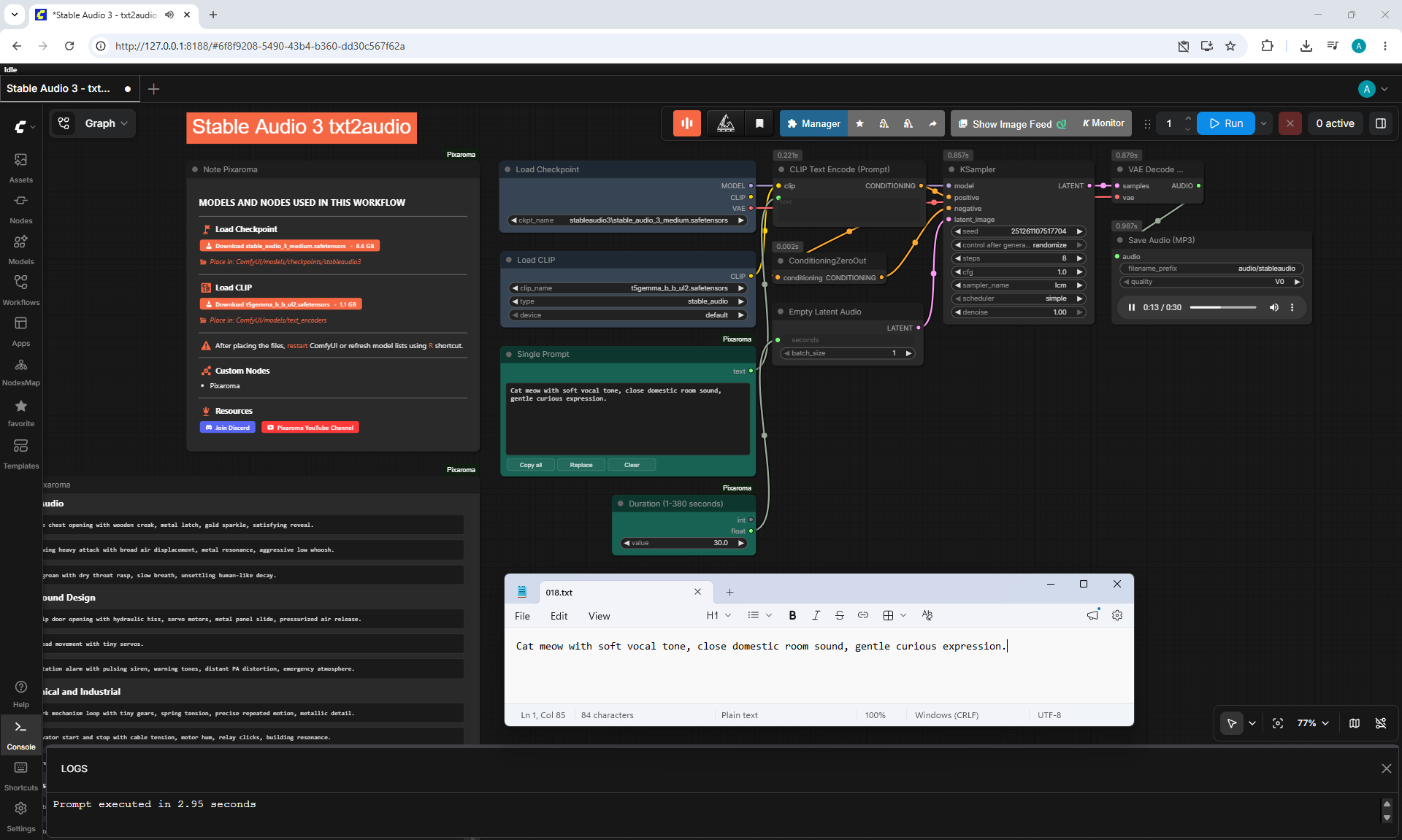Mute the audio player volume
Screen dimensions: 1402x840
click(x=1273, y=307)
